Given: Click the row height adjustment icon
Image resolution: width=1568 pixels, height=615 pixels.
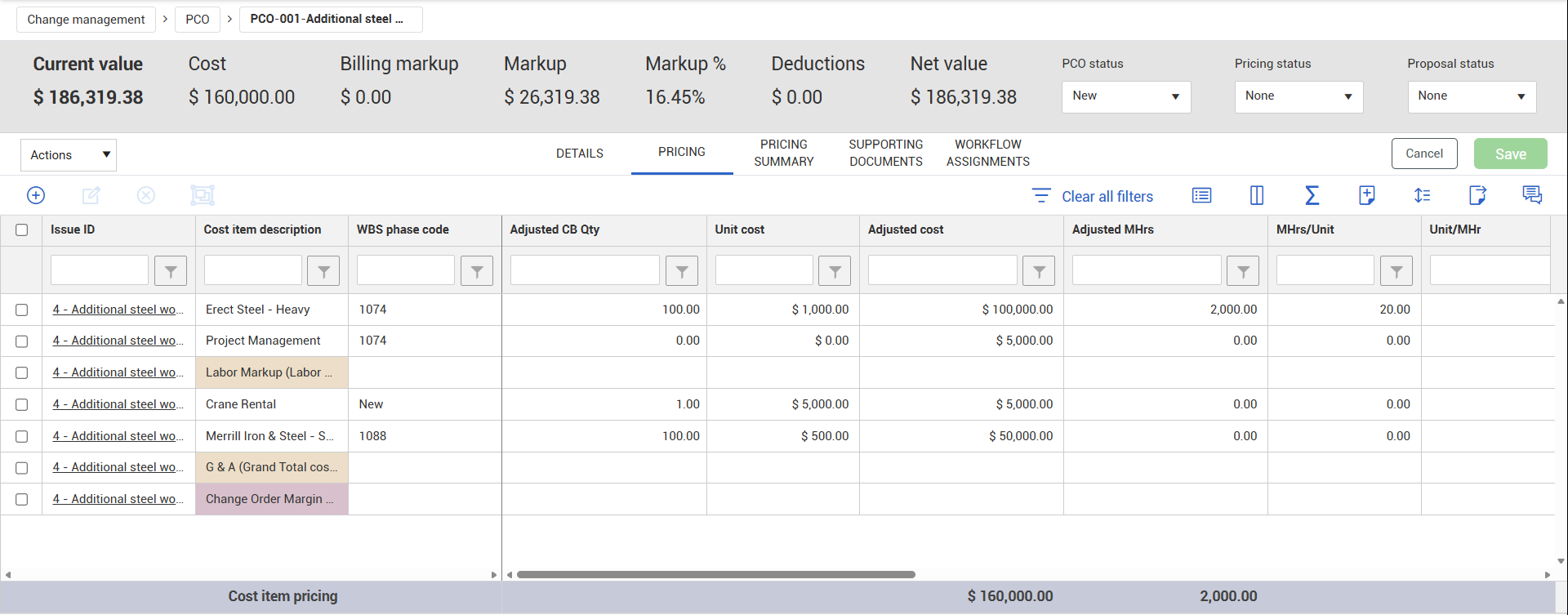Looking at the screenshot, I should 1422,195.
